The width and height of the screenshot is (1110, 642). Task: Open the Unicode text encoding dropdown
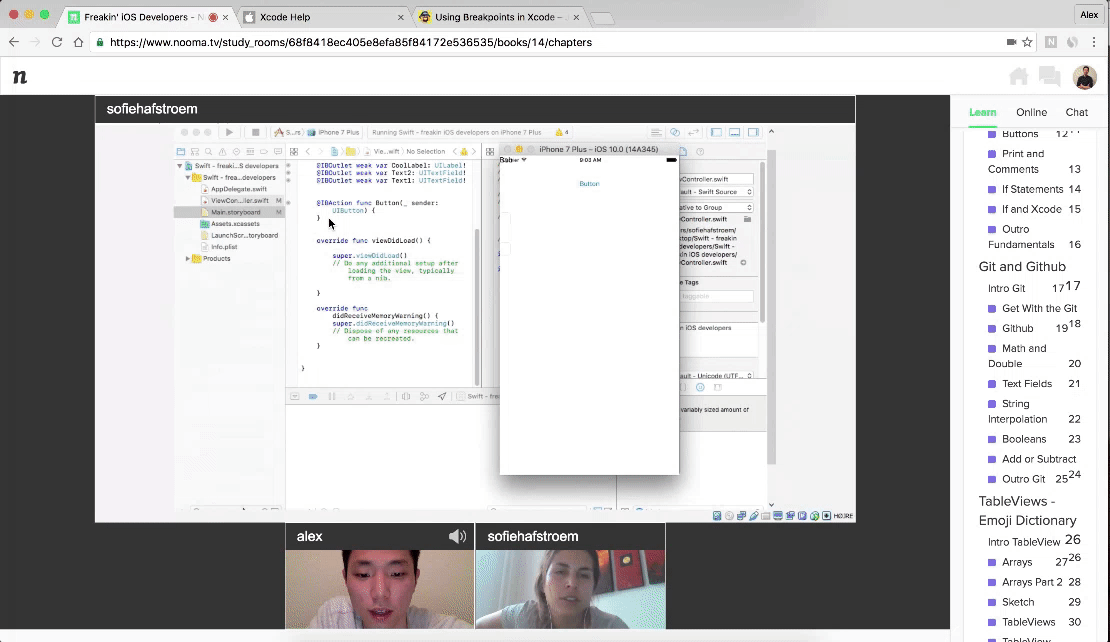(716, 376)
